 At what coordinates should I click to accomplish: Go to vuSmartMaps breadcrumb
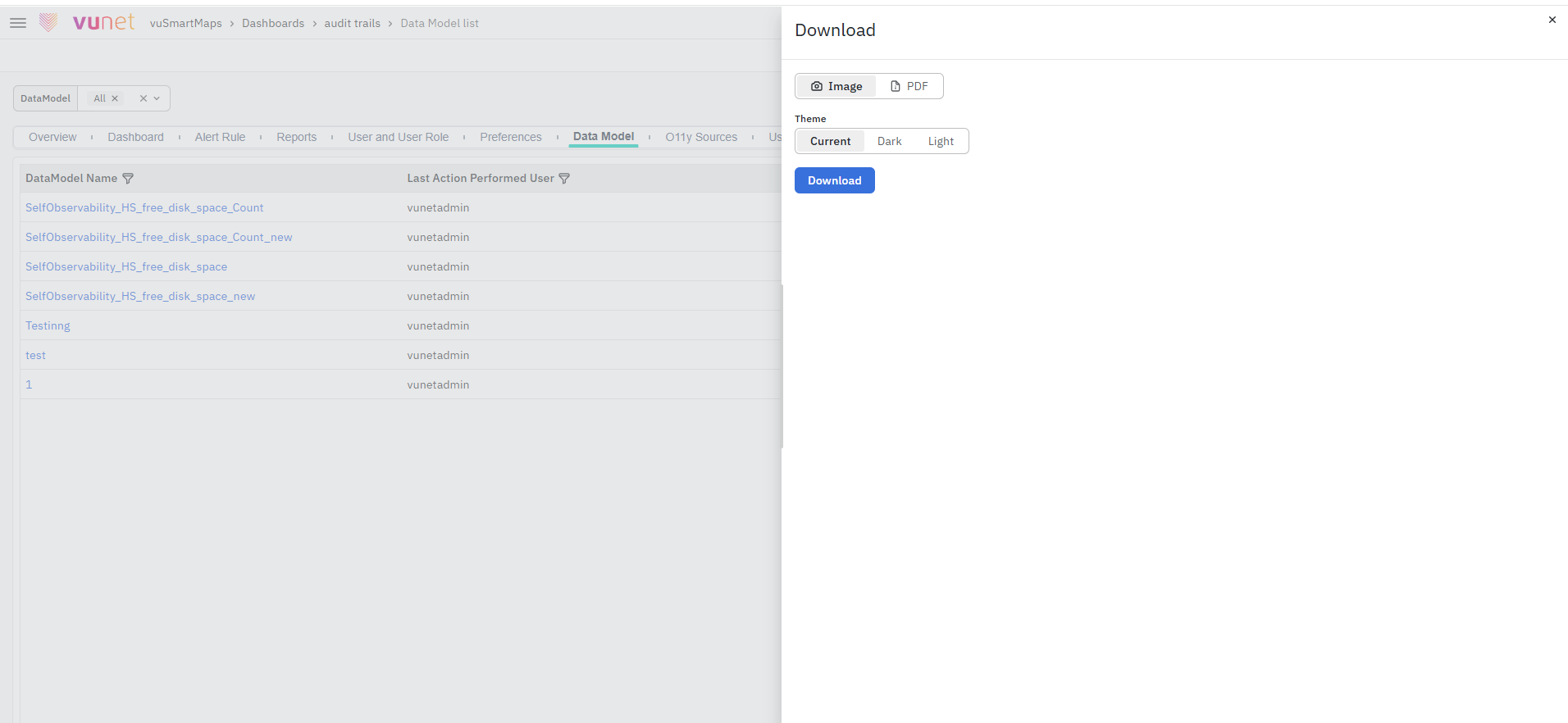pos(186,23)
